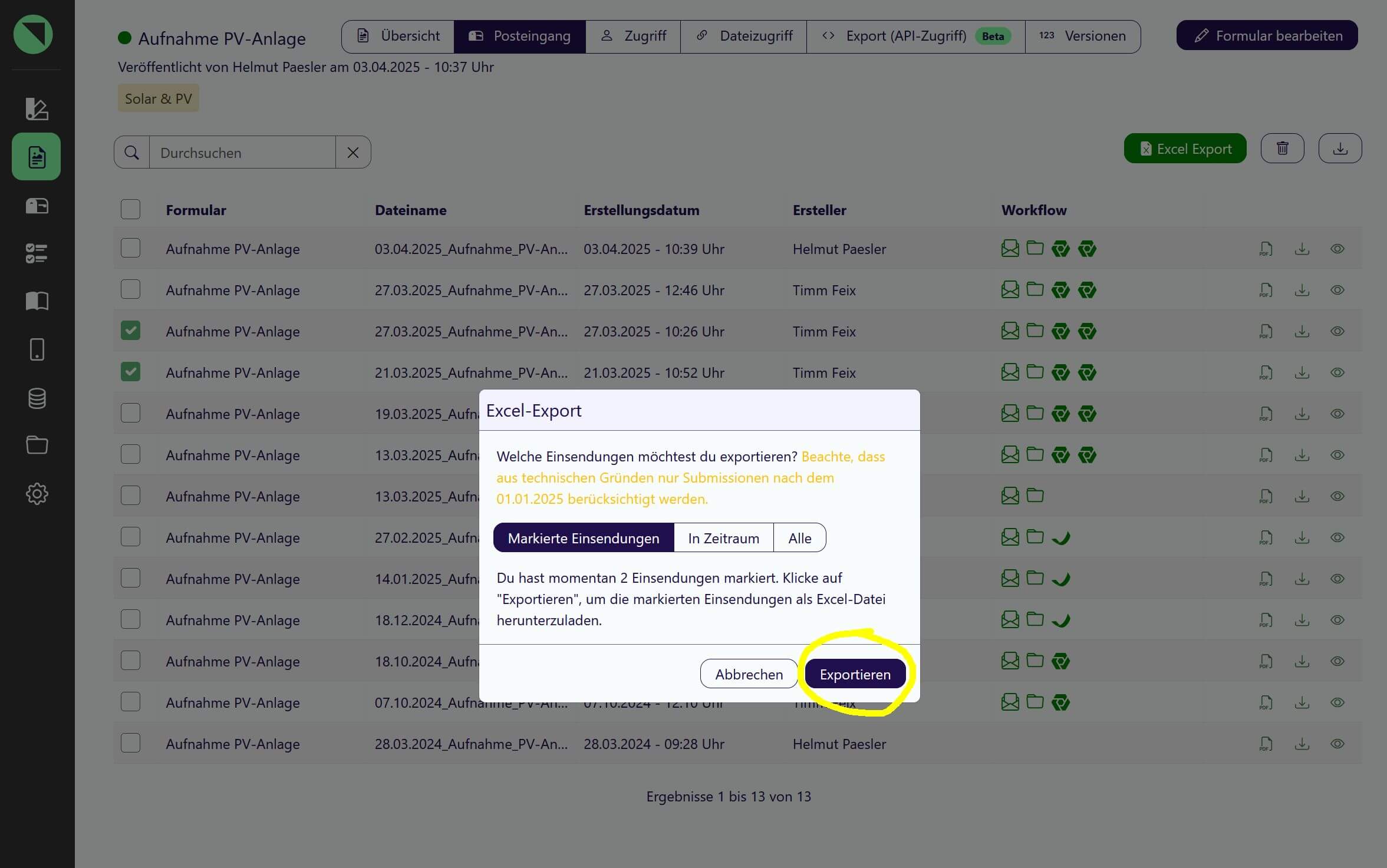Clear search with the X icon
Viewport: 1387px width, 868px height.
353,153
